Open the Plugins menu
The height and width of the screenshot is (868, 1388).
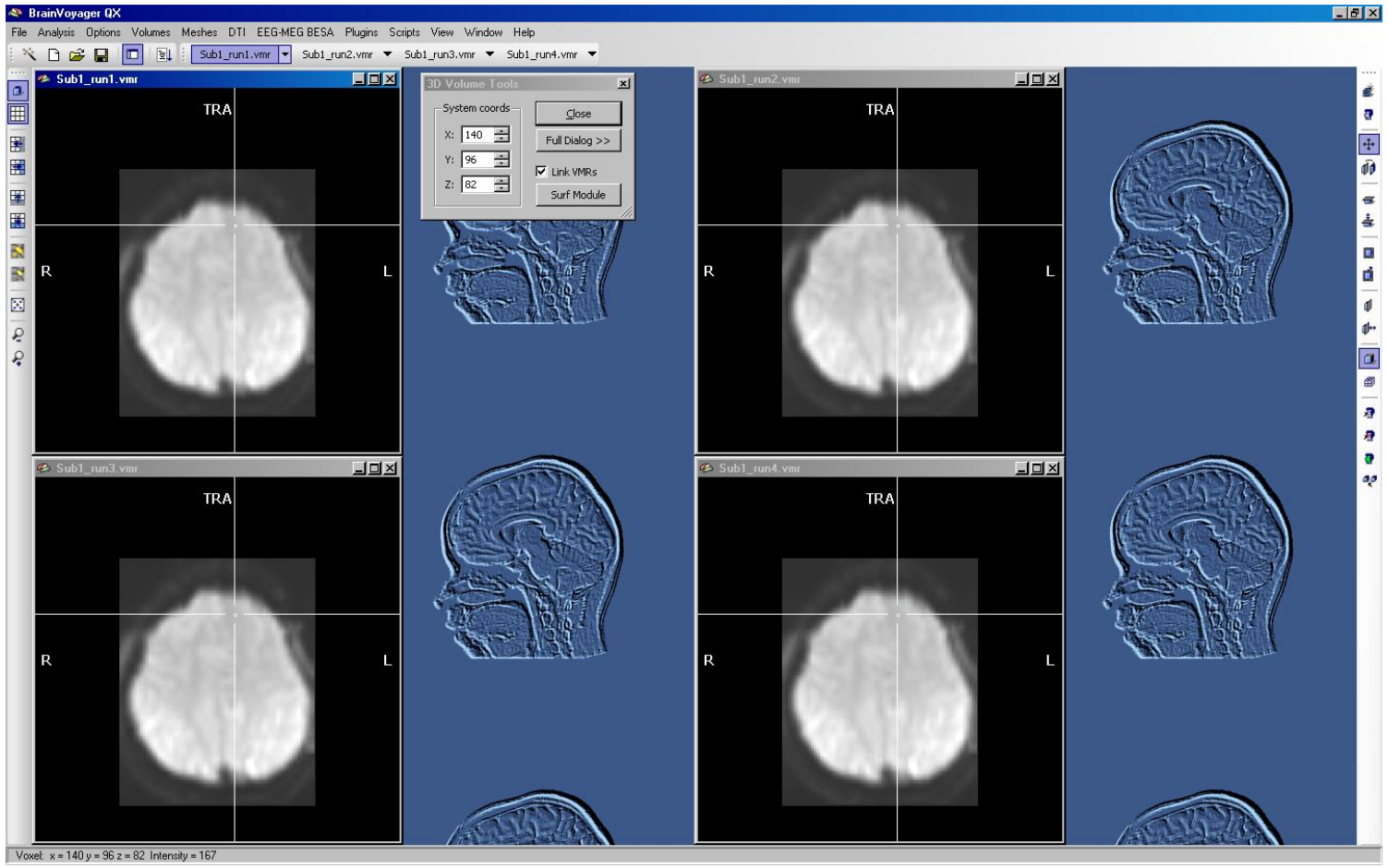pyautogui.click(x=361, y=32)
